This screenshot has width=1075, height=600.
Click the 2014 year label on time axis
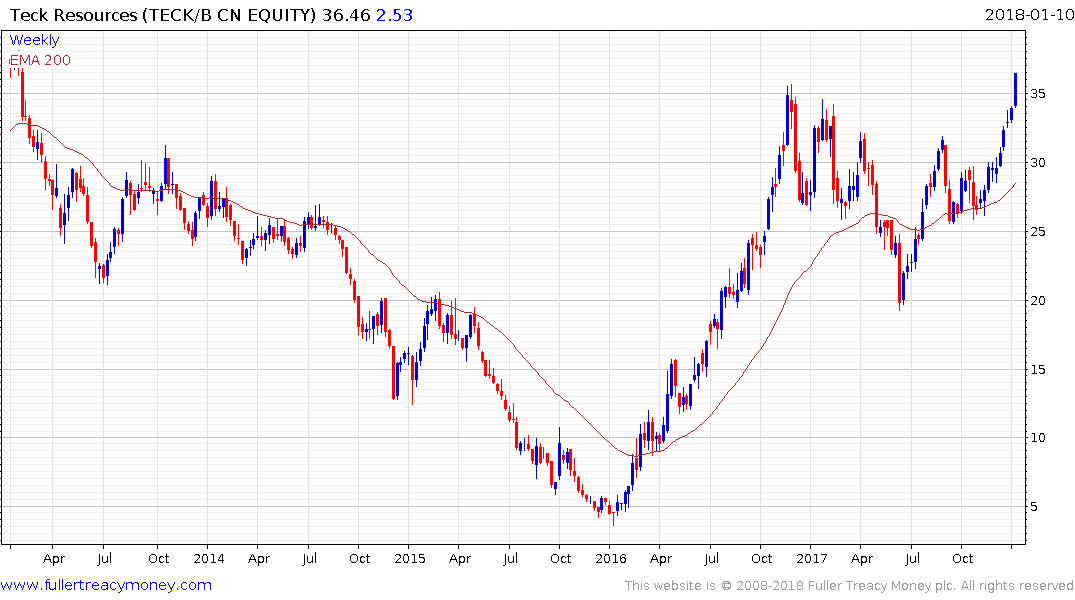[208, 559]
